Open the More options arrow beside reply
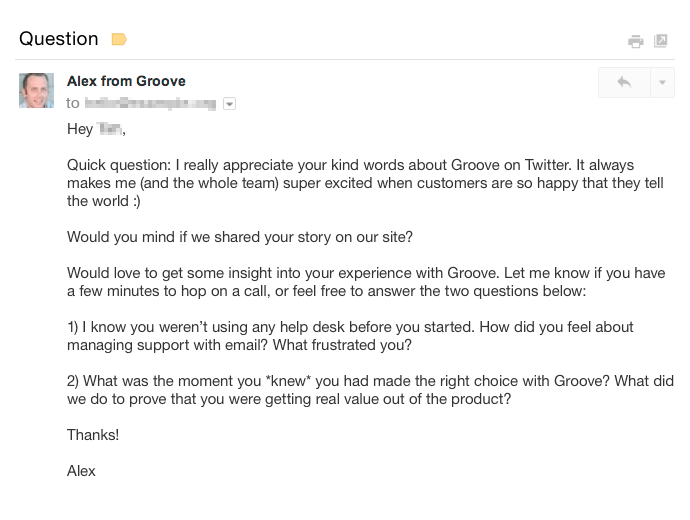Viewport: 690px width, 520px height. (662, 82)
